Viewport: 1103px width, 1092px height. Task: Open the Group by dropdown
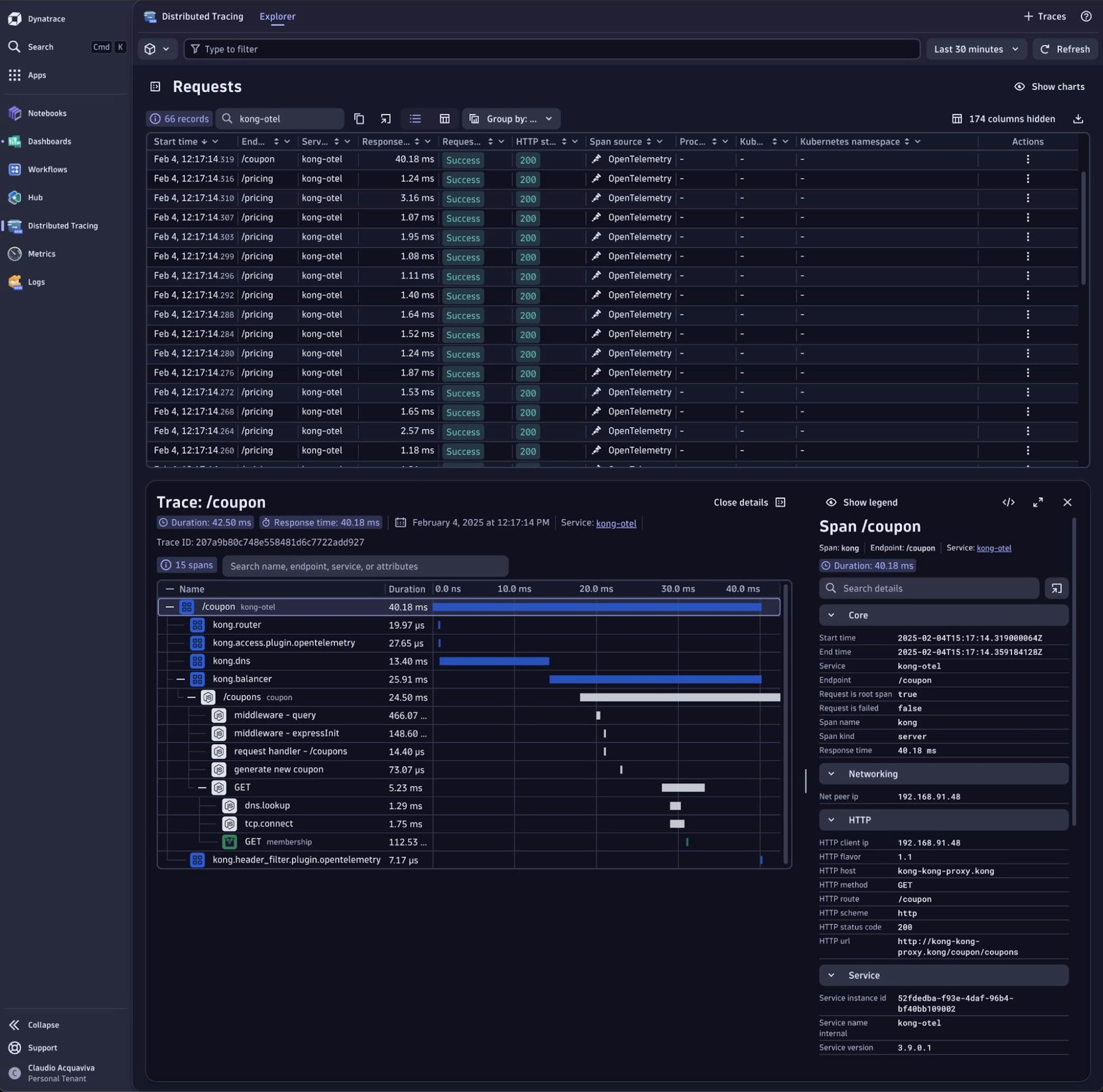point(511,119)
